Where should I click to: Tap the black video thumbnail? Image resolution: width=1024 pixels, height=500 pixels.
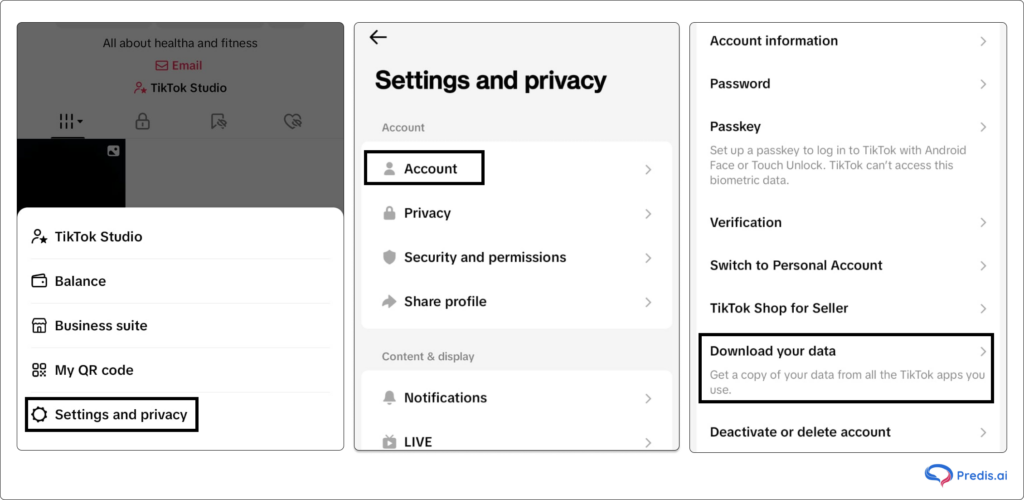70,170
